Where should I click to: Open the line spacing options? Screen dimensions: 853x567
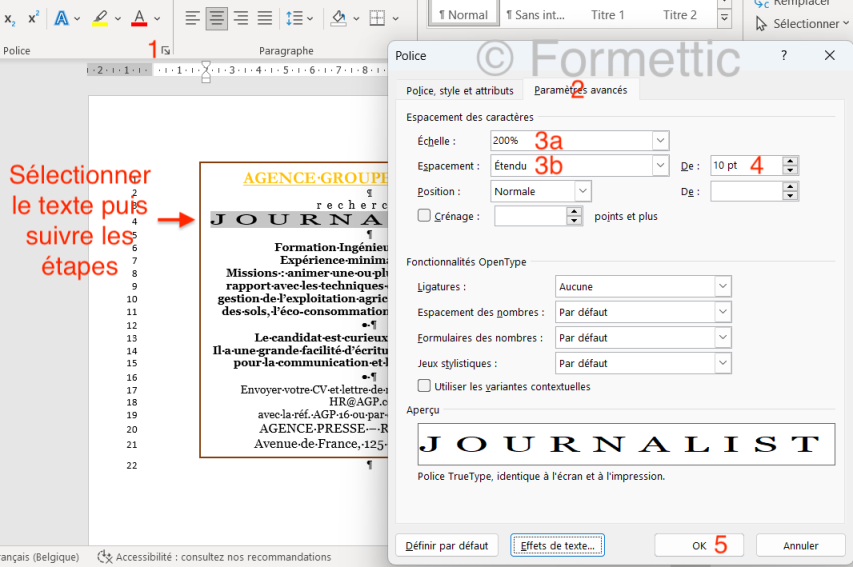pos(294,18)
